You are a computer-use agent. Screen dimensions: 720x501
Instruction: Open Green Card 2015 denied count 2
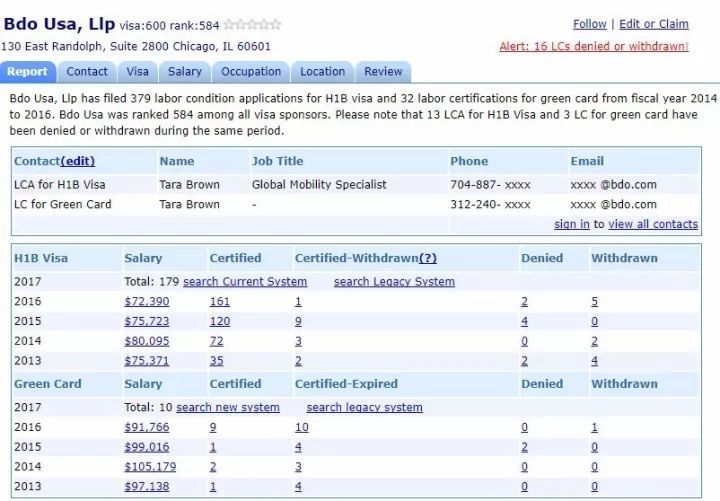(x=524, y=447)
